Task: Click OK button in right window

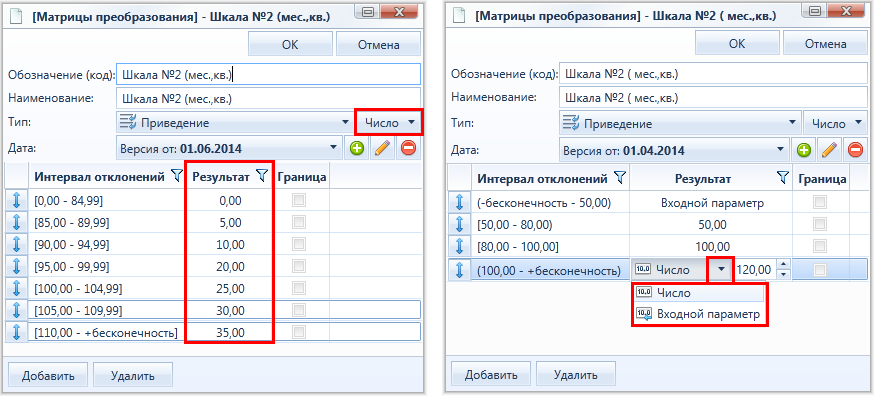Action: click(x=737, y=44)
